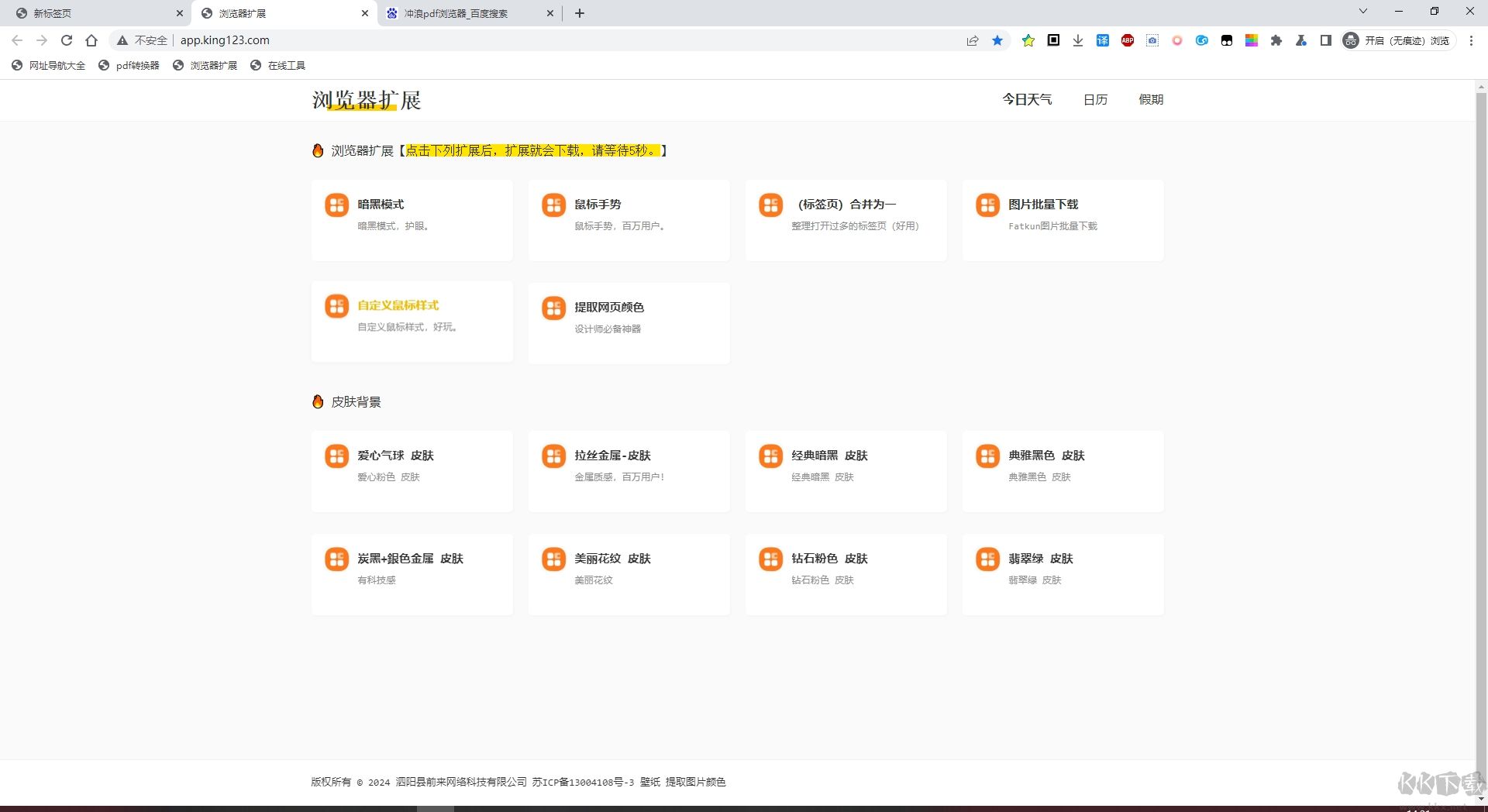Reload the current page
The height and width of the screenshot is (812, 1488).
tap(67, 40)
